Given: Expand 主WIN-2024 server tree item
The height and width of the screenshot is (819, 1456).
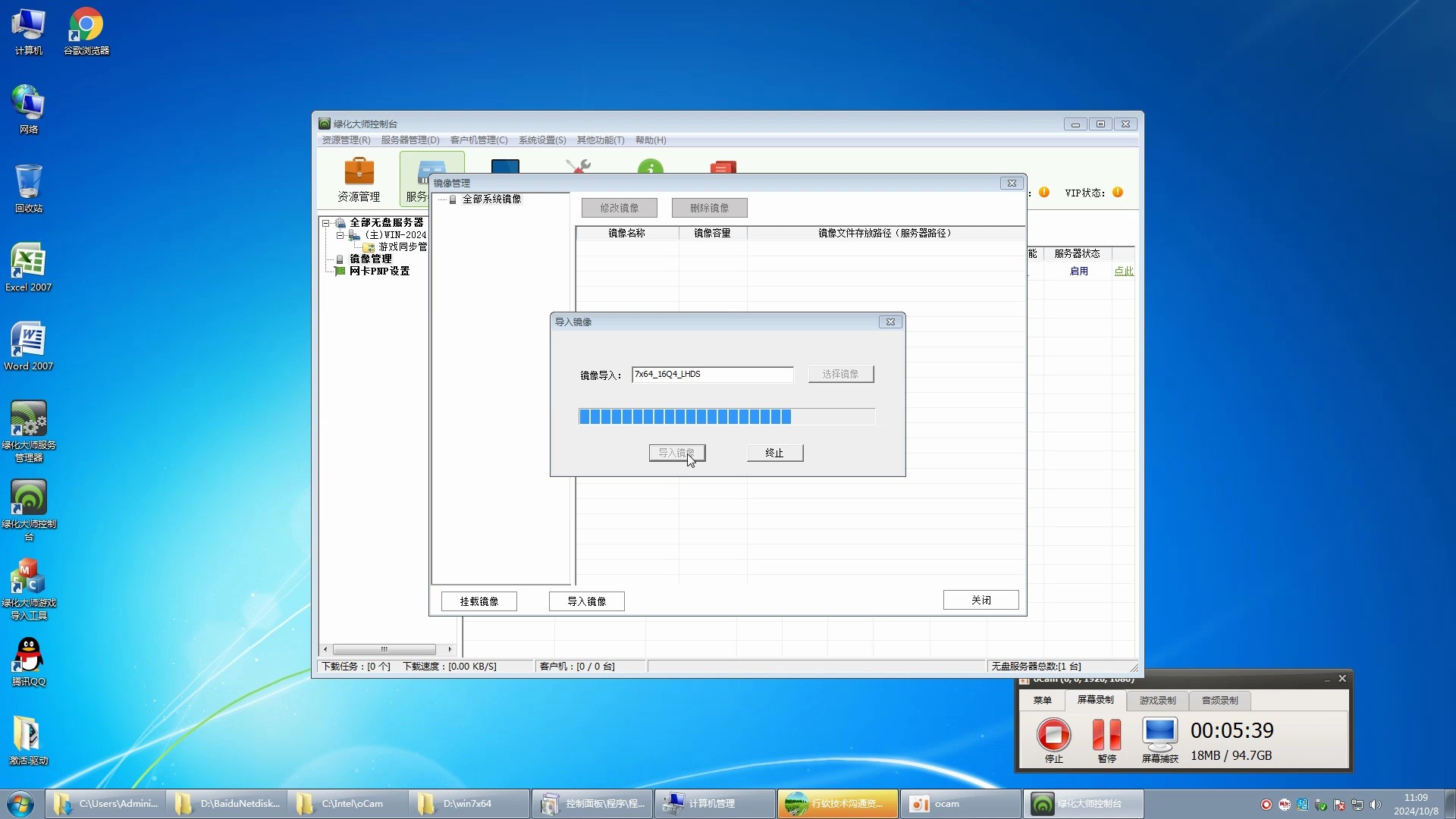Looking at the screenshot, I should pyautogui.click(x=341, y=234).
